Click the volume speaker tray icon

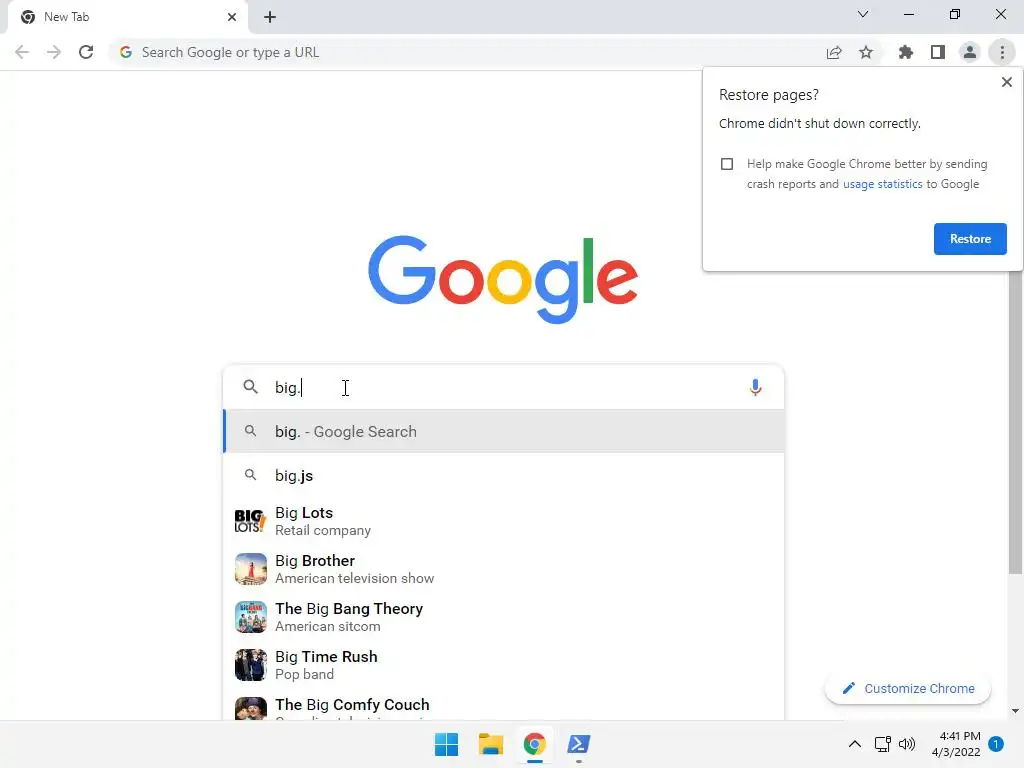[x=906, y=744]
